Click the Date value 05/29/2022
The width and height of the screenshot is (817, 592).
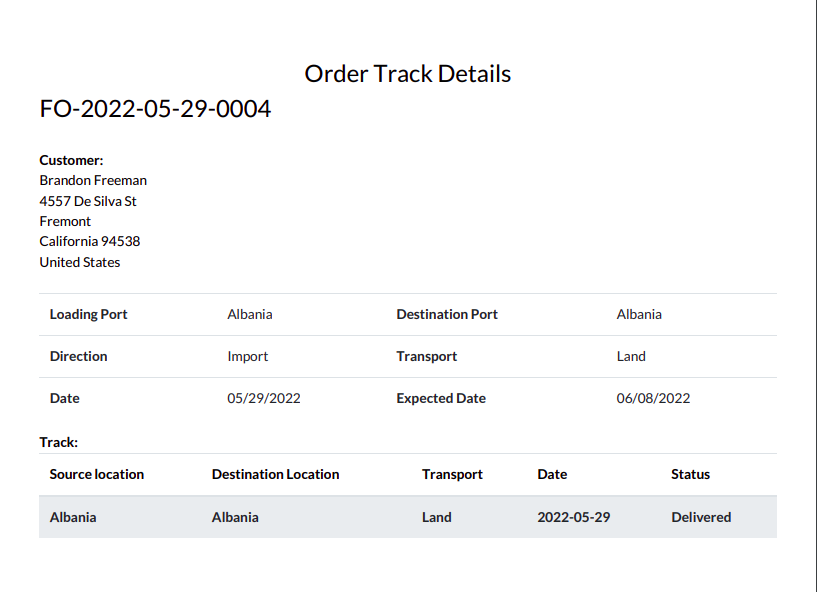click(x=264, y=398)
